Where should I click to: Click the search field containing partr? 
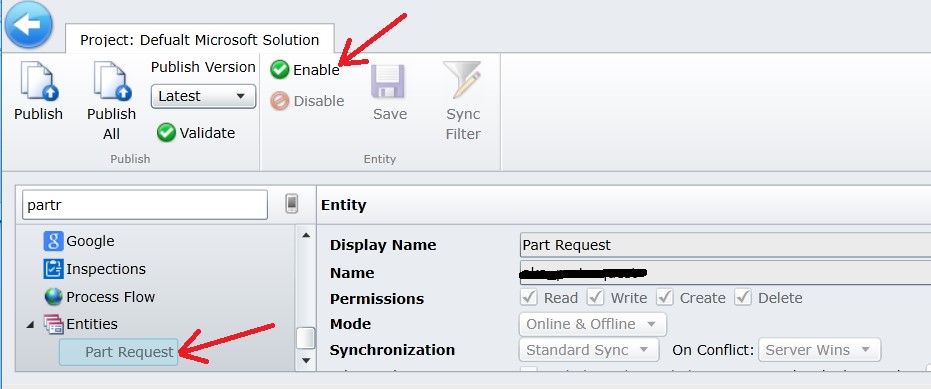tap(145, 205)
